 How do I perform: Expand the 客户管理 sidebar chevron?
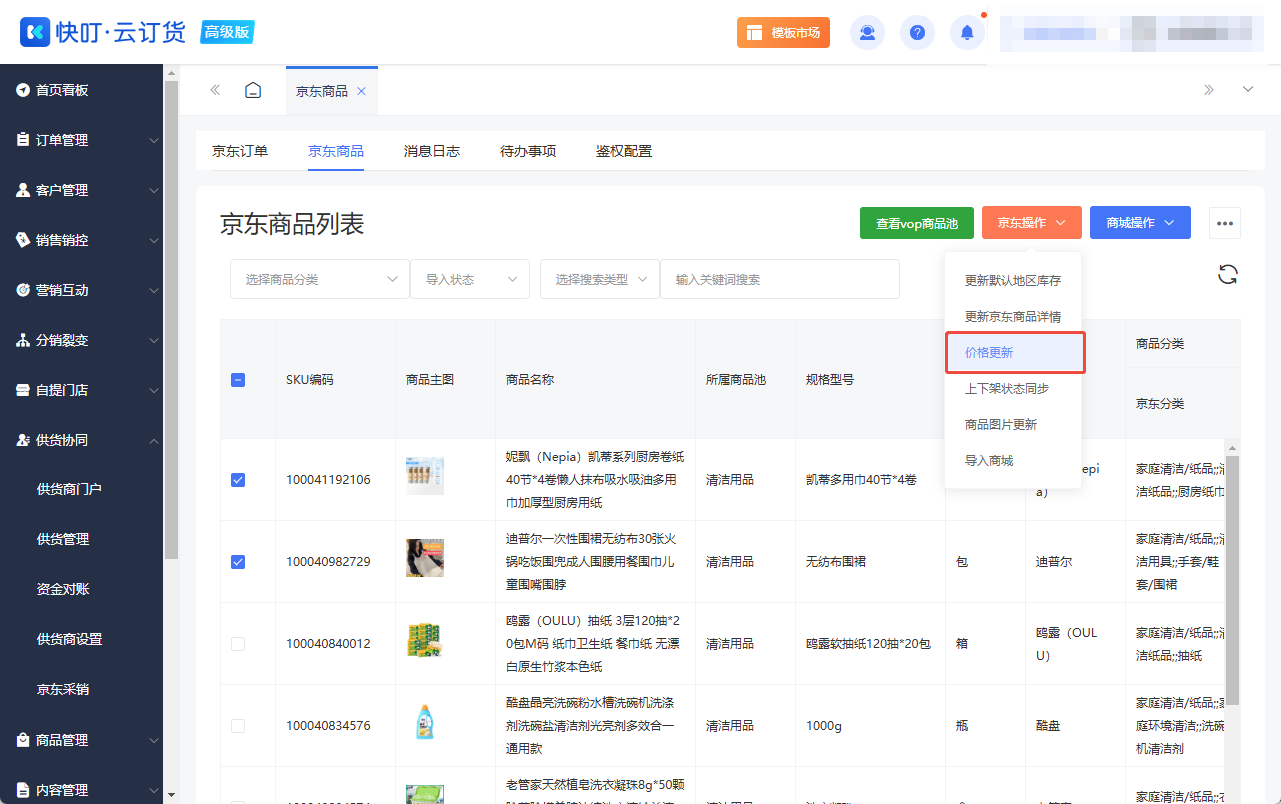(153, 191)
